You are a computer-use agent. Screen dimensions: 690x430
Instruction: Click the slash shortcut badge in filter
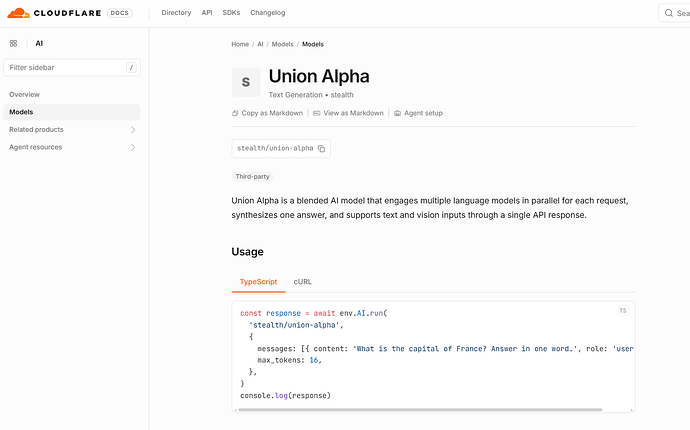131,67
